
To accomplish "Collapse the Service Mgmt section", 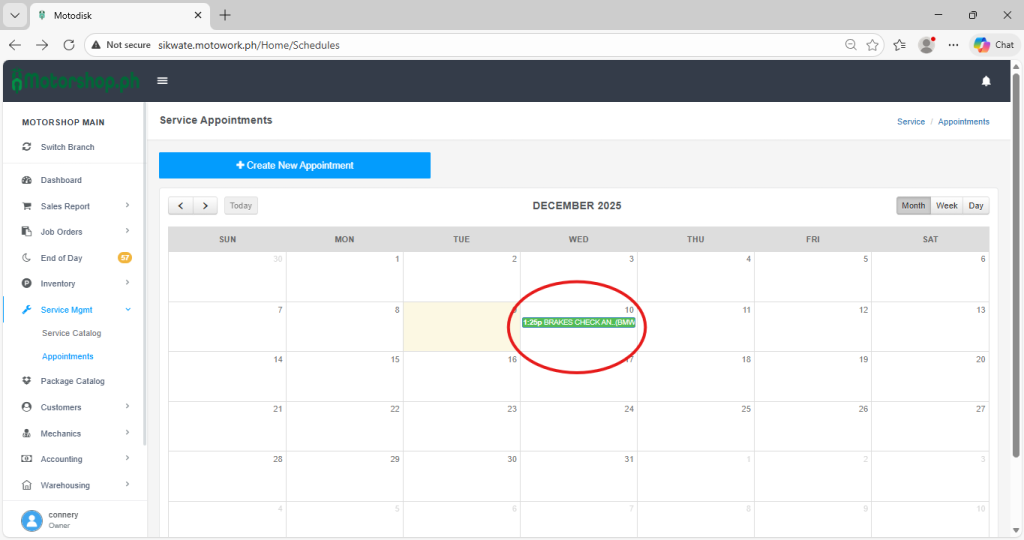I will [127, 310].
